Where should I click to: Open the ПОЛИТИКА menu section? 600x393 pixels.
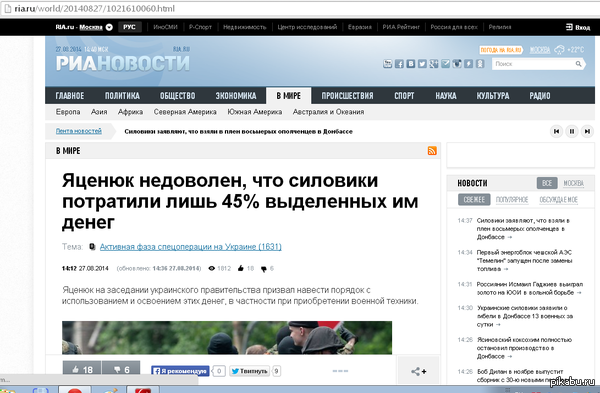(x=122, y=96)
